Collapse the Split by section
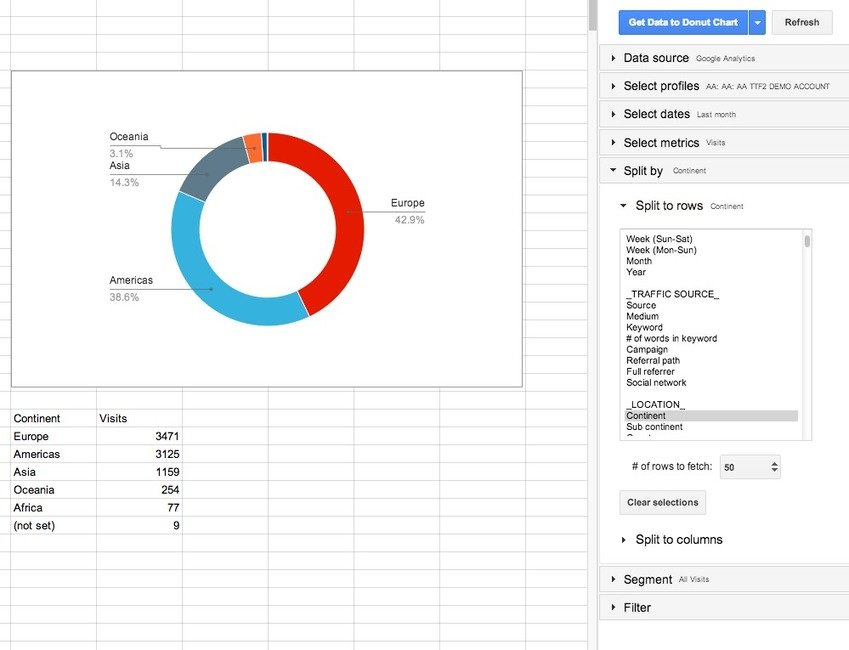Viewport: 849px width, 650px height. coord(724,171)
